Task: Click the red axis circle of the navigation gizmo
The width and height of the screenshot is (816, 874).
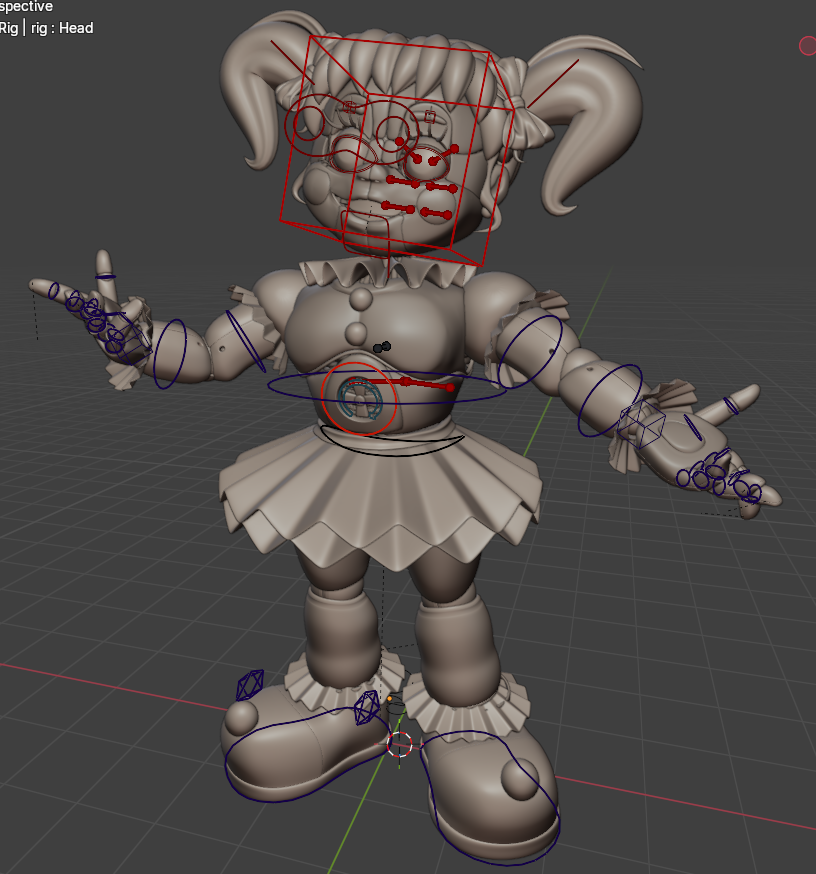Action: pos(808,46)
